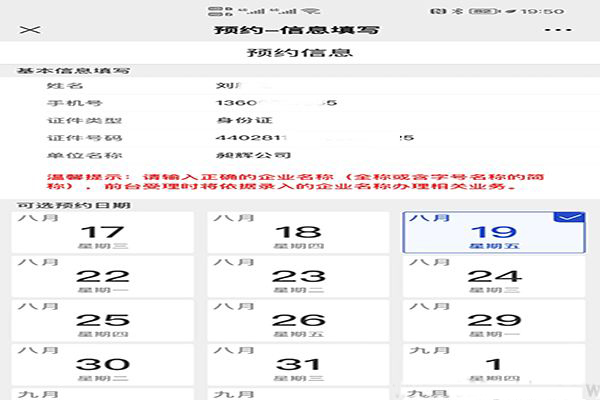Tap the Wi-Fi signal icon in status bar
Viewport: 600px width, 400px height.
coord(311,11)
